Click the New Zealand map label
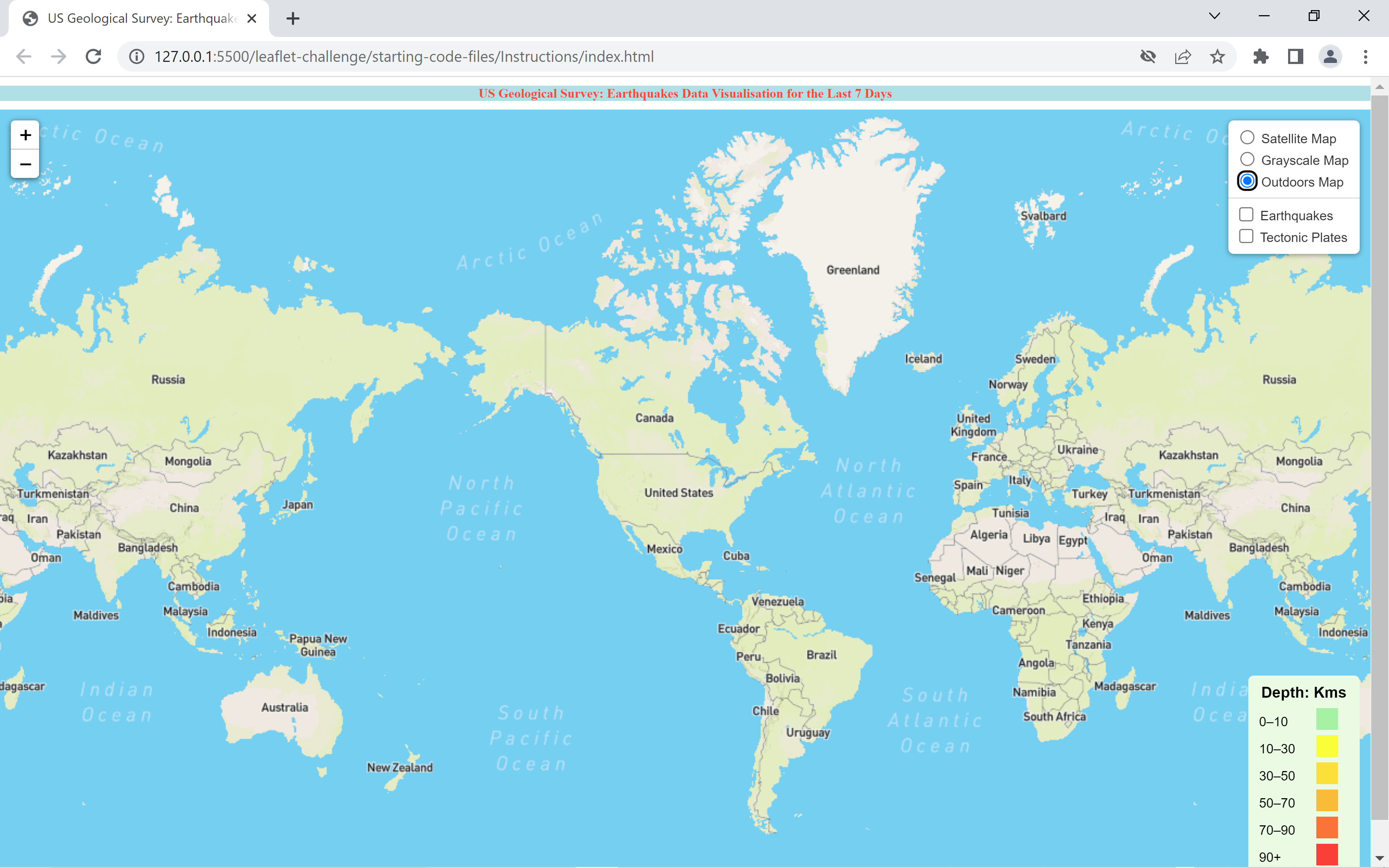Viewport: 1389px width, 868px height. click(400, 767)
